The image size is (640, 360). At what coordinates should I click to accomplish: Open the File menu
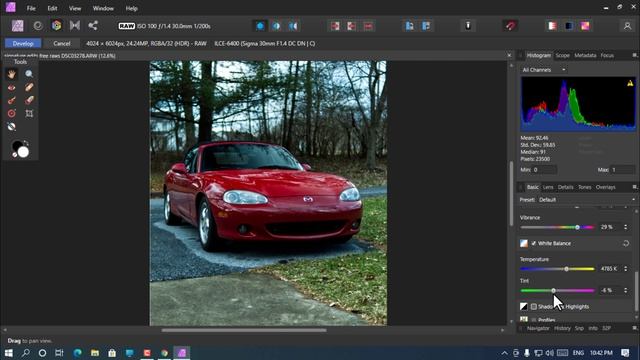pyautogui.click(x=31, y=8)
